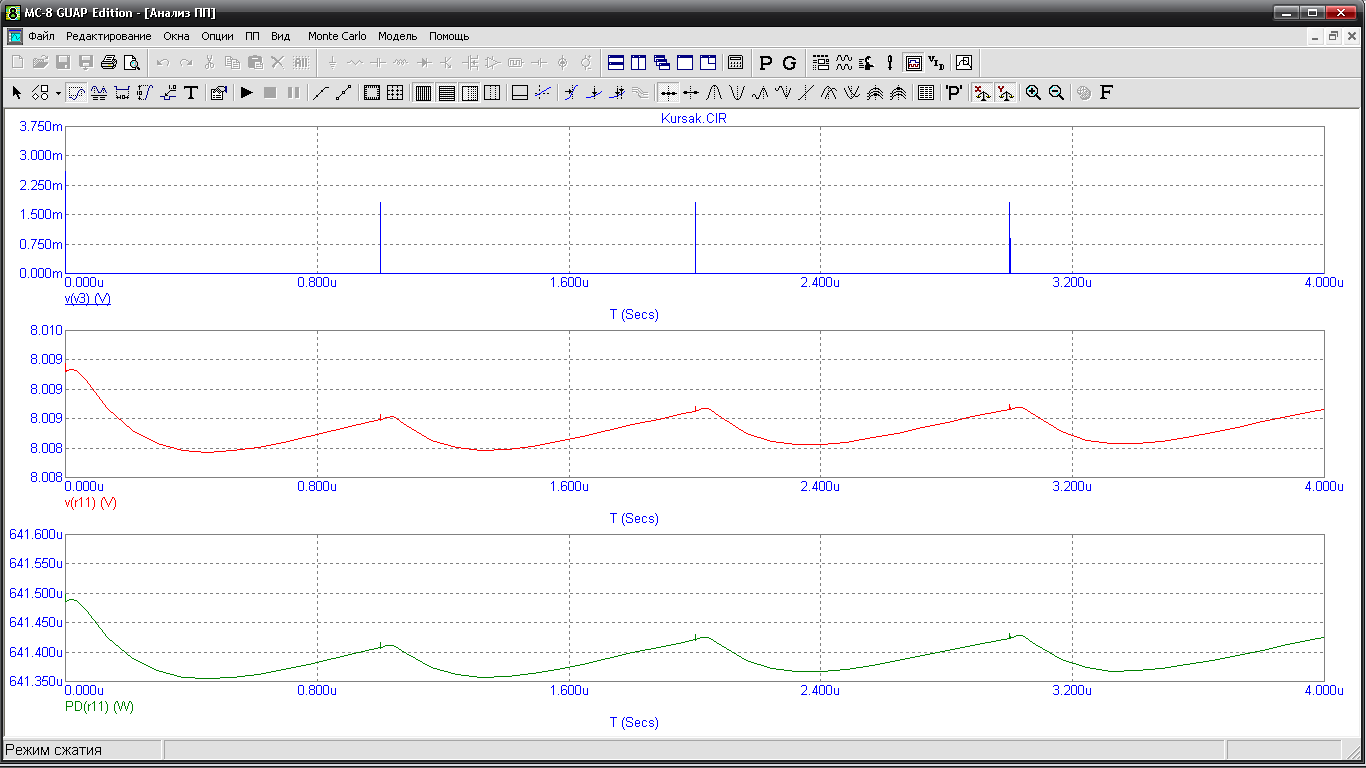Open the calculator icon
1366x768 pixels.
coord(735,62)
